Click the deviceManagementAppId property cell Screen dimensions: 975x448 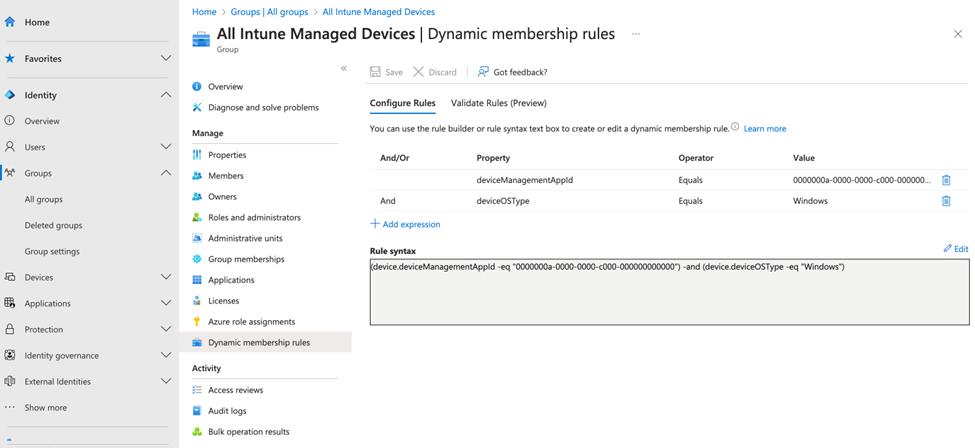click(x=524, y=180)
